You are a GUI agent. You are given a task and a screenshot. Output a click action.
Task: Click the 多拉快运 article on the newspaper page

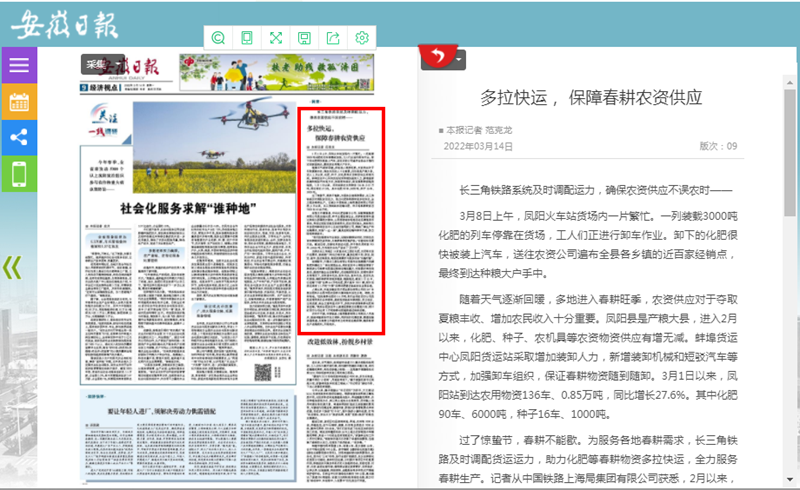pos(341,221)
